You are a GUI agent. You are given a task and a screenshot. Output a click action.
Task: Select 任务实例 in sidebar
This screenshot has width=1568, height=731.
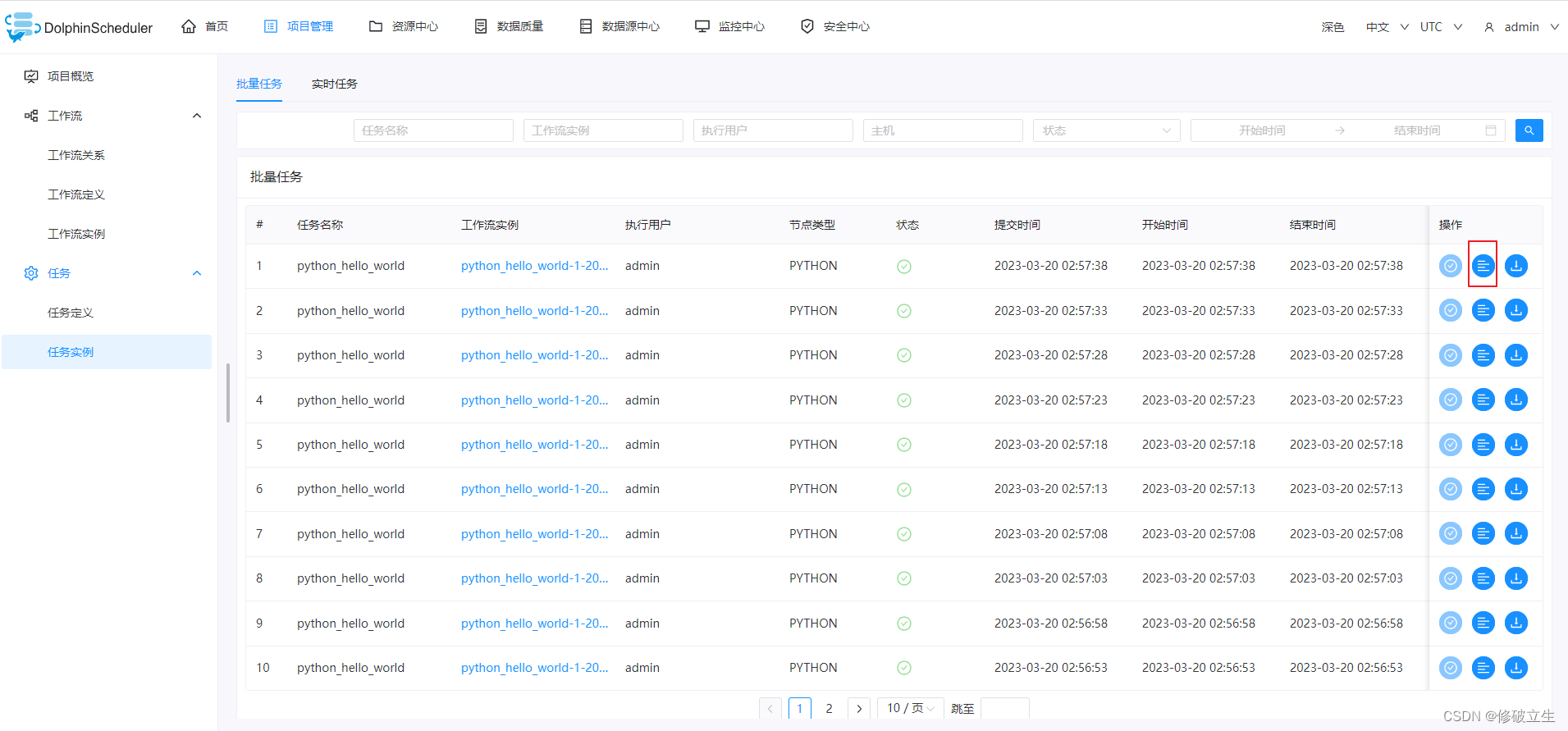tap(107, 352)
